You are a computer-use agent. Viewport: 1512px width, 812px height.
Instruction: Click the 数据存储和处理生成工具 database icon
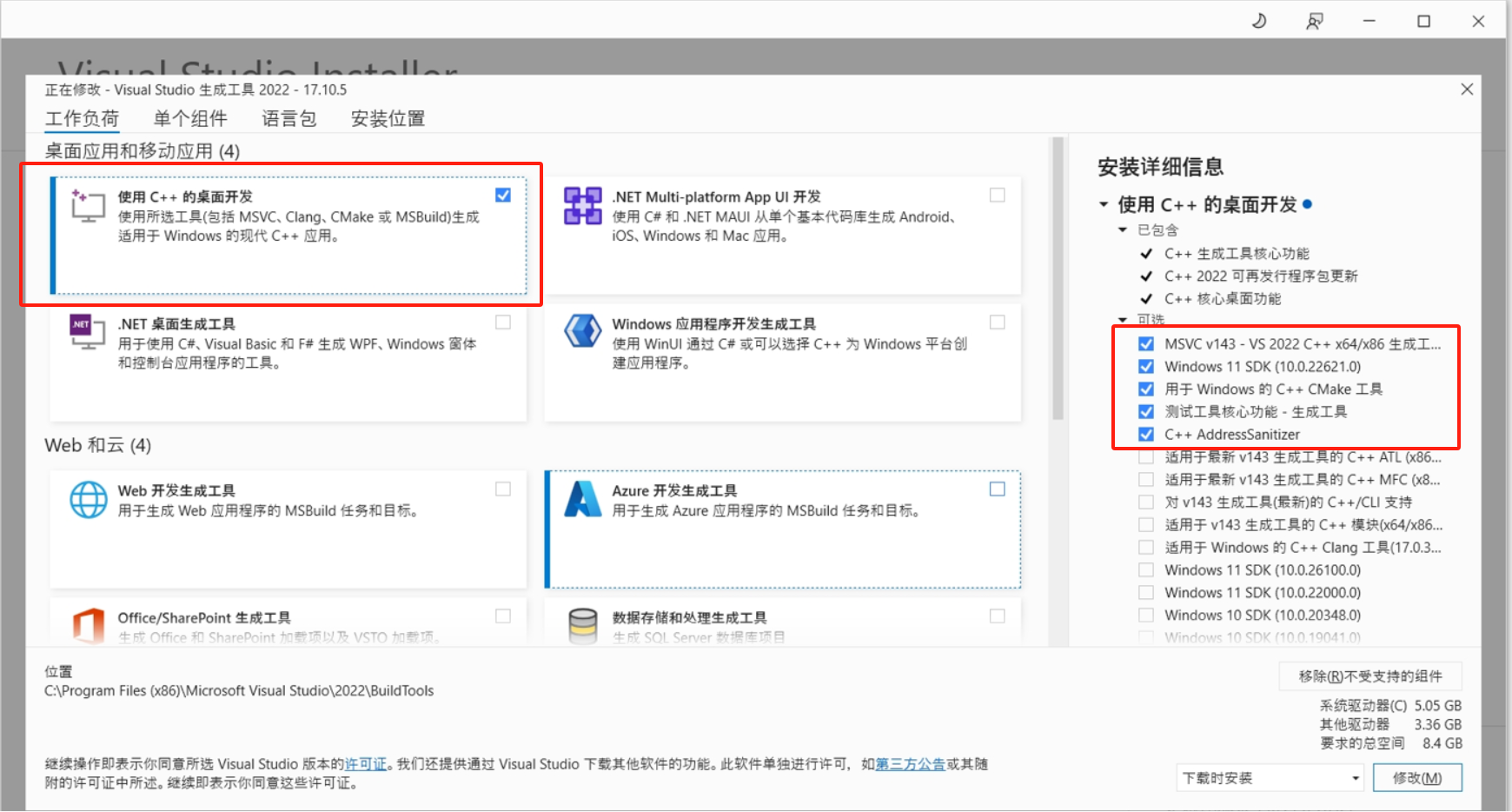pyautogui.click(x=582, y=625)
